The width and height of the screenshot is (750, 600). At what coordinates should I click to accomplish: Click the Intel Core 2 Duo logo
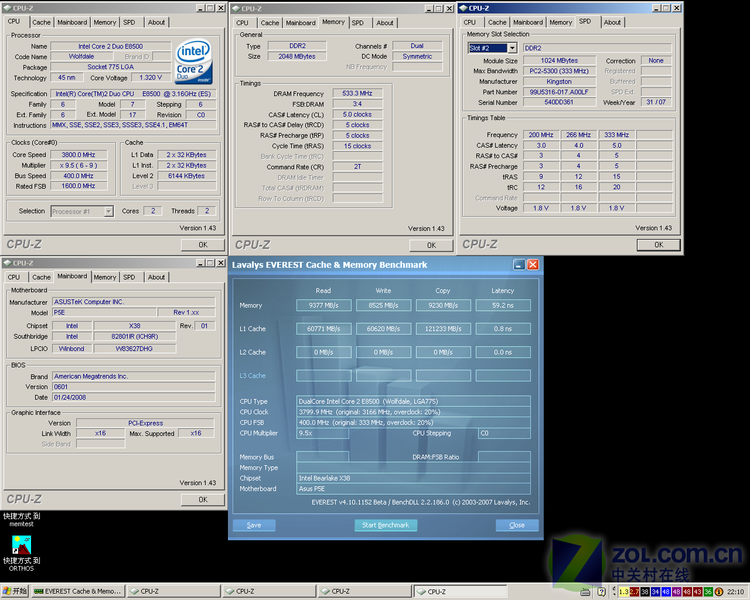194,62
